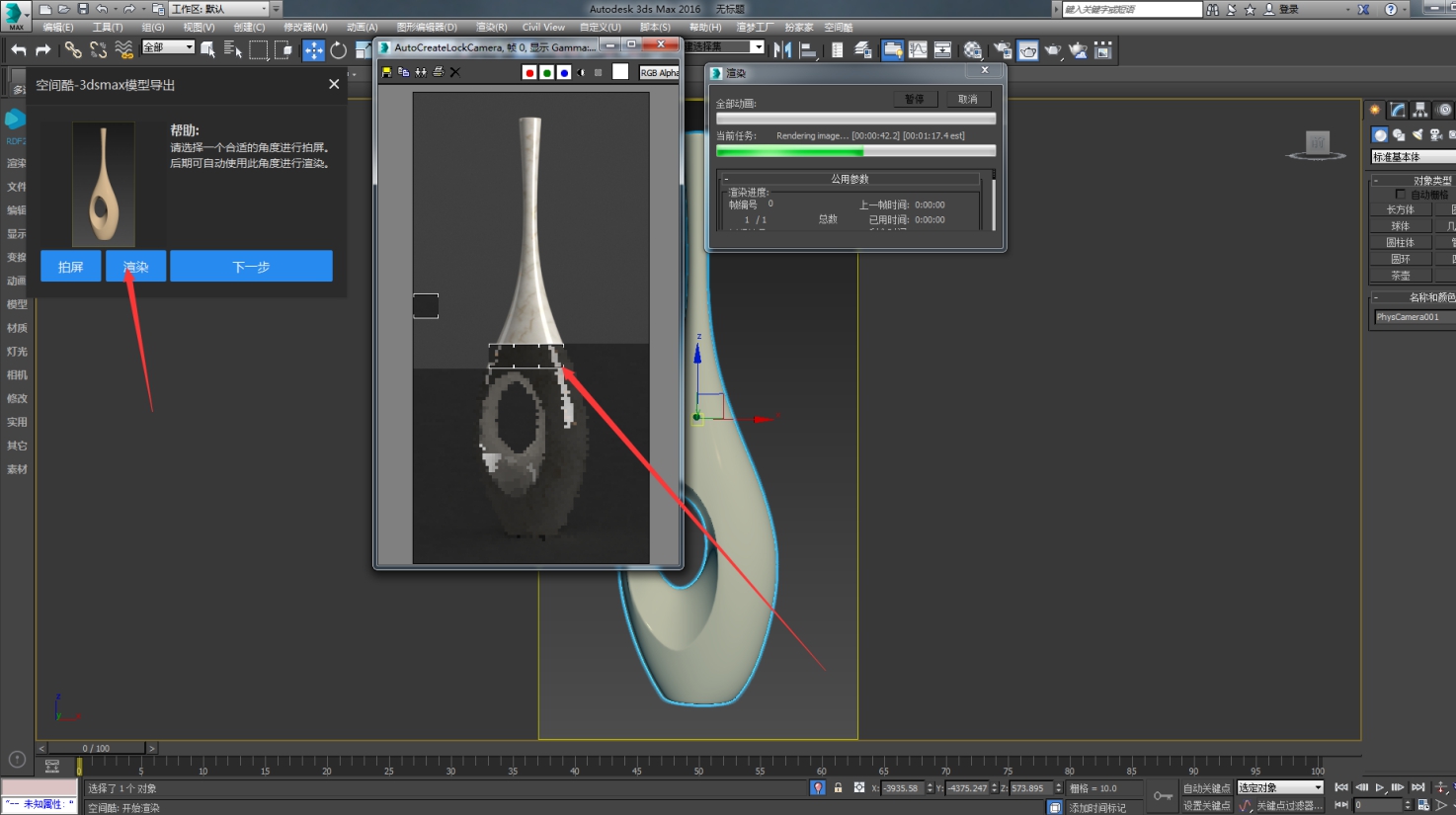Click the white color swatch in render window

point(620,71)
